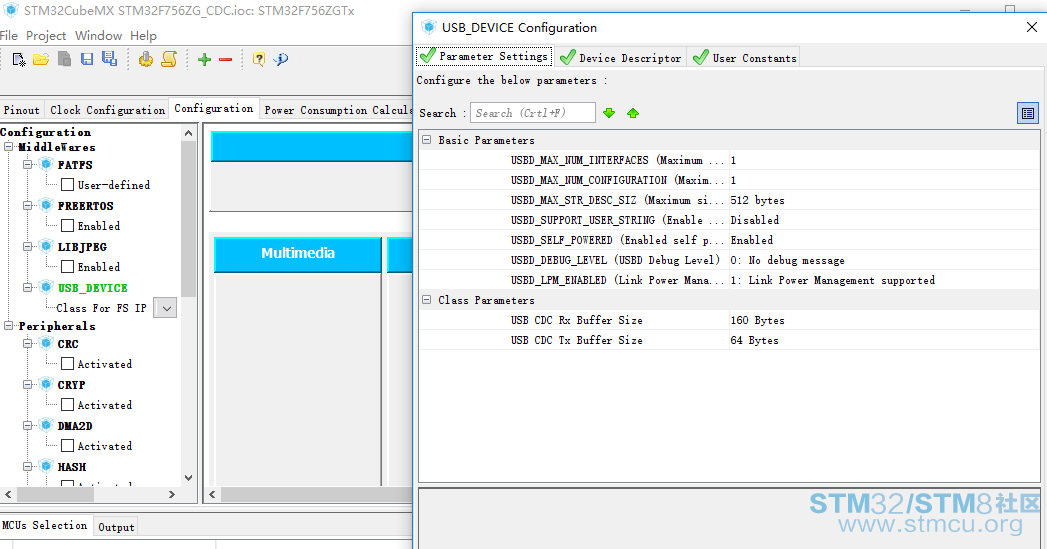Click the cube icon beside FREERTOS
Screen dimensions: 1047x549
pyautogui.click(x=46, y=205)
